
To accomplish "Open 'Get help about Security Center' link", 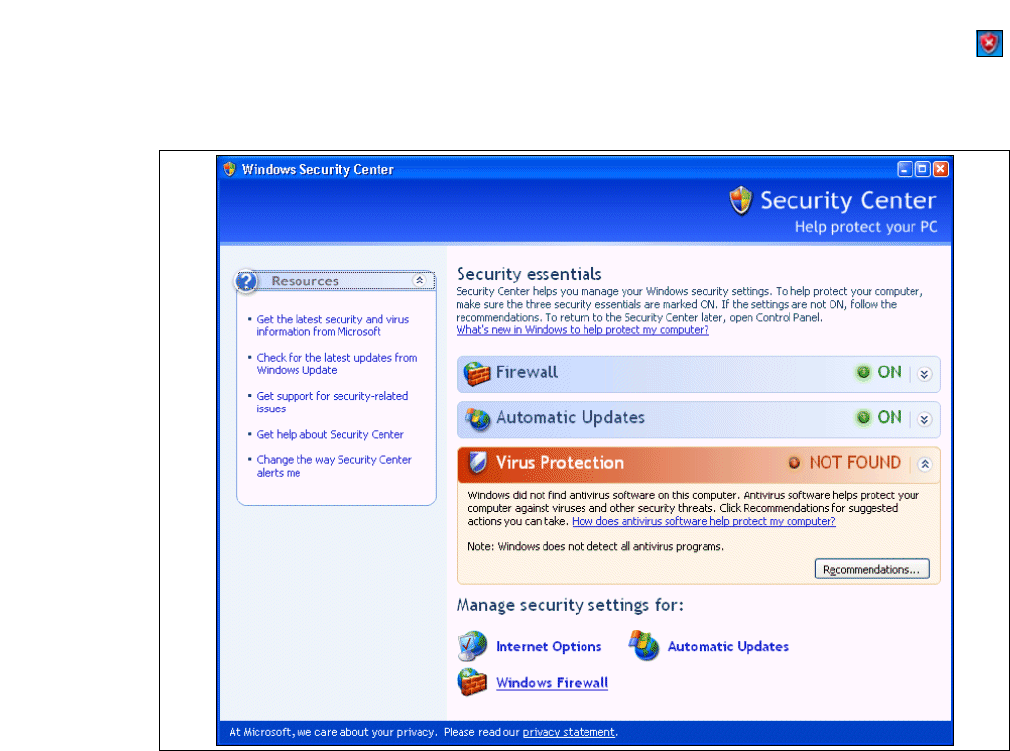I will point(330,434).
